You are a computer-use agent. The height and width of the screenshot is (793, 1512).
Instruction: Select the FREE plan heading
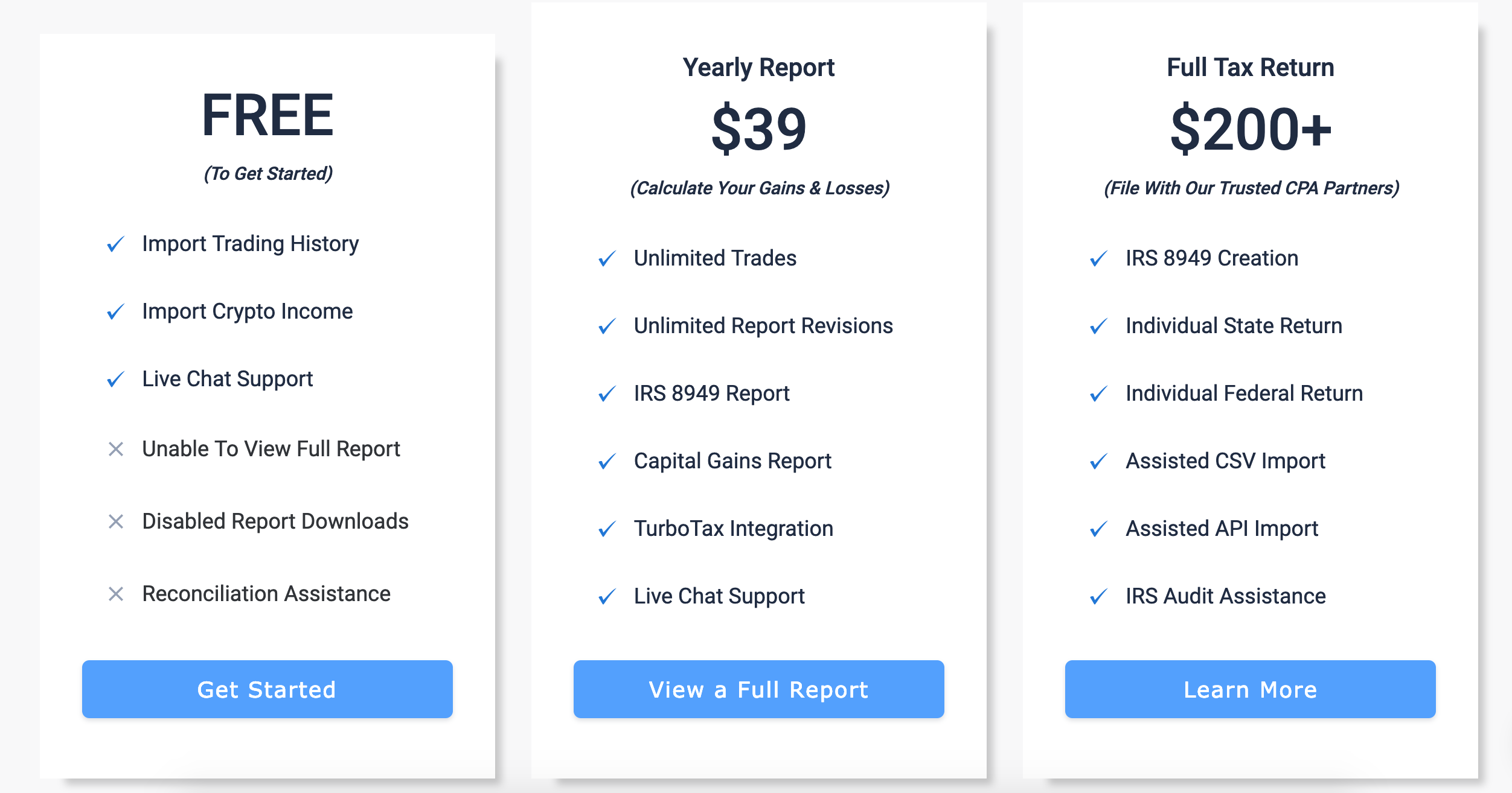267,115
